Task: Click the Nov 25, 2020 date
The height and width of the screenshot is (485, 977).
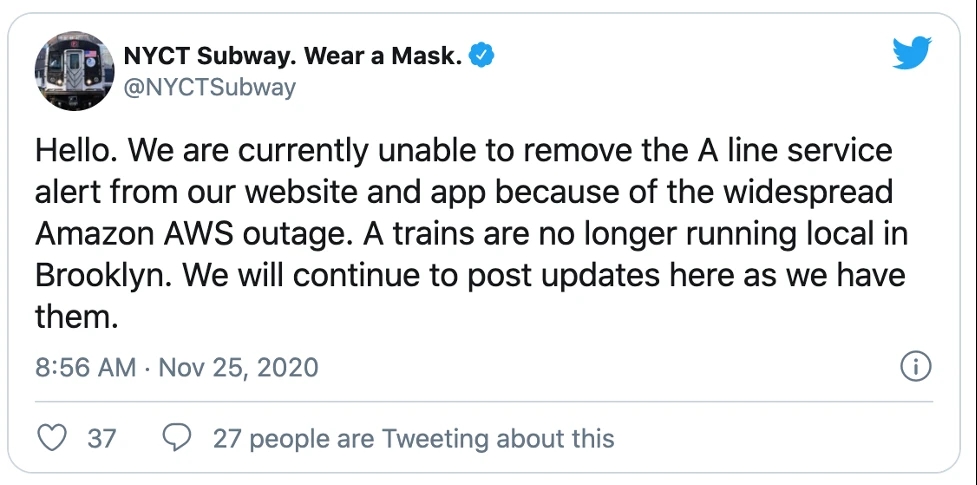Action: 239,367
